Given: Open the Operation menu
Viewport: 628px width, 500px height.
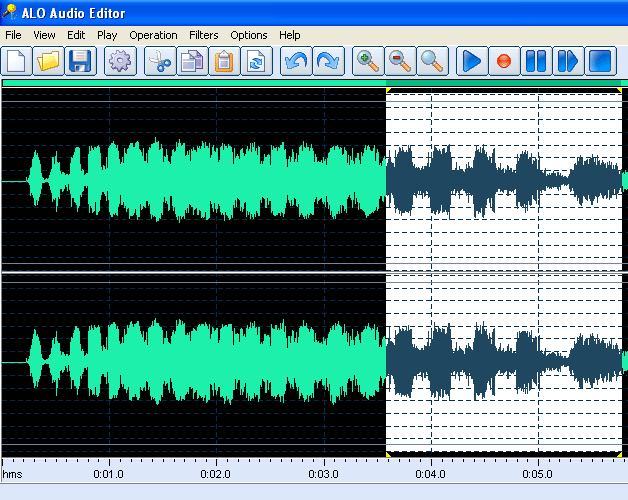Looking at the screenshot, I should coord(153,35).
